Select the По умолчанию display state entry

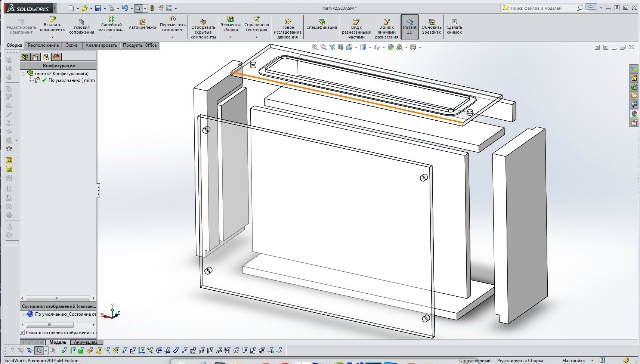(x=64, y=314)
